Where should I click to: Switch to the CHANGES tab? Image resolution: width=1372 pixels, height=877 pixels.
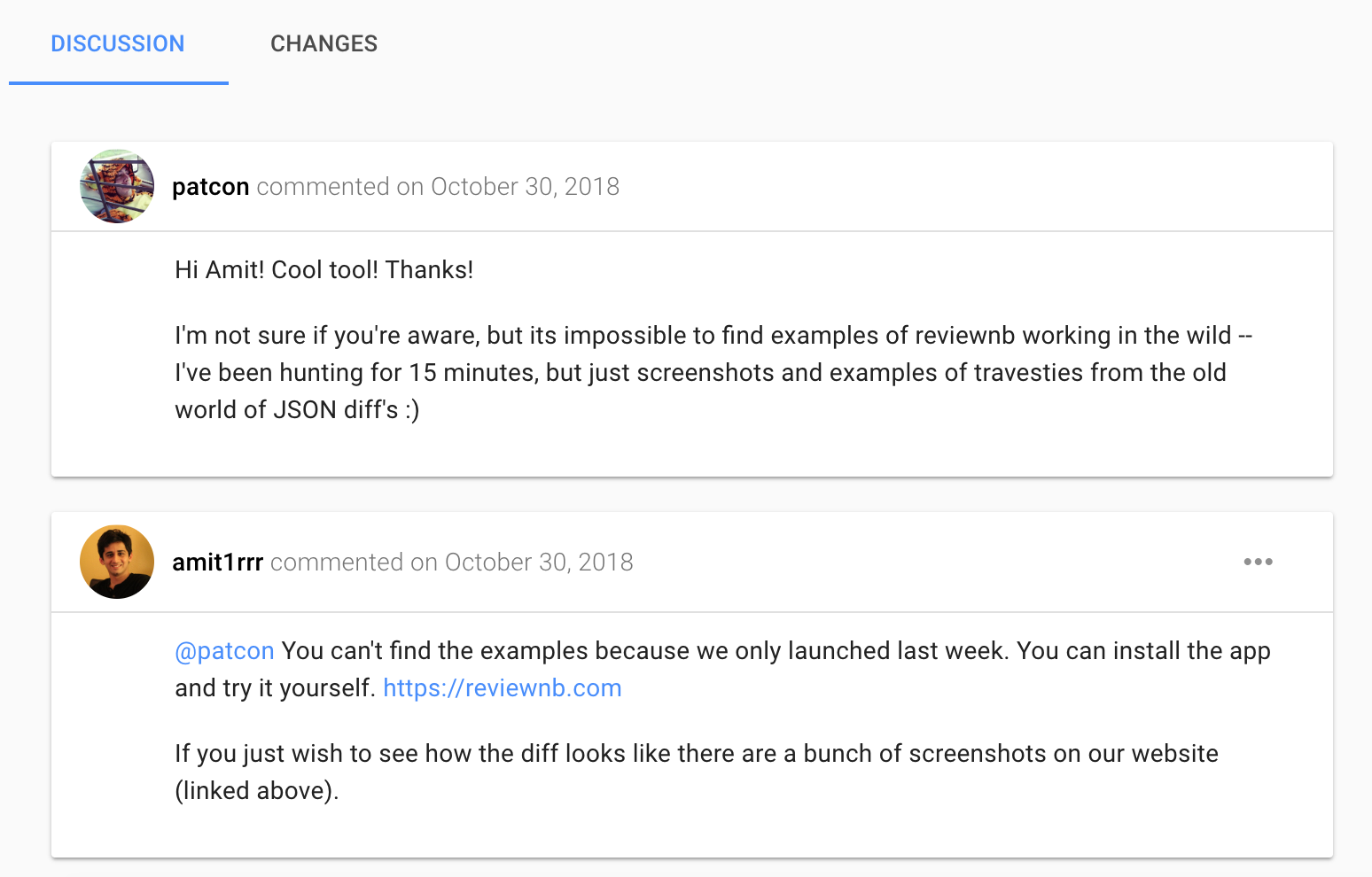pyautogui.click(x=324, y=43)
